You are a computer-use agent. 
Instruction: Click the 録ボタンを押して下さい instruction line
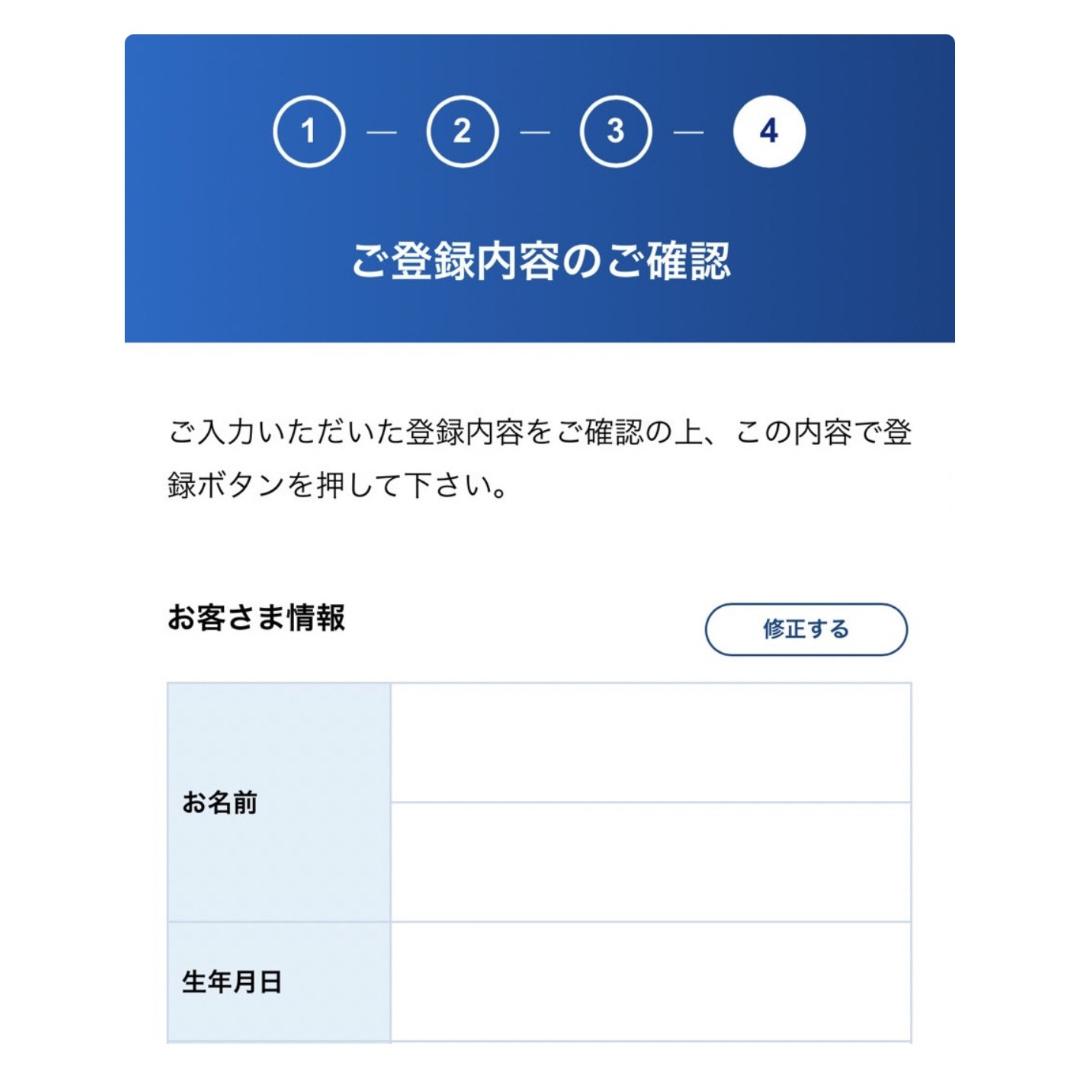click(x=337, y=490)
